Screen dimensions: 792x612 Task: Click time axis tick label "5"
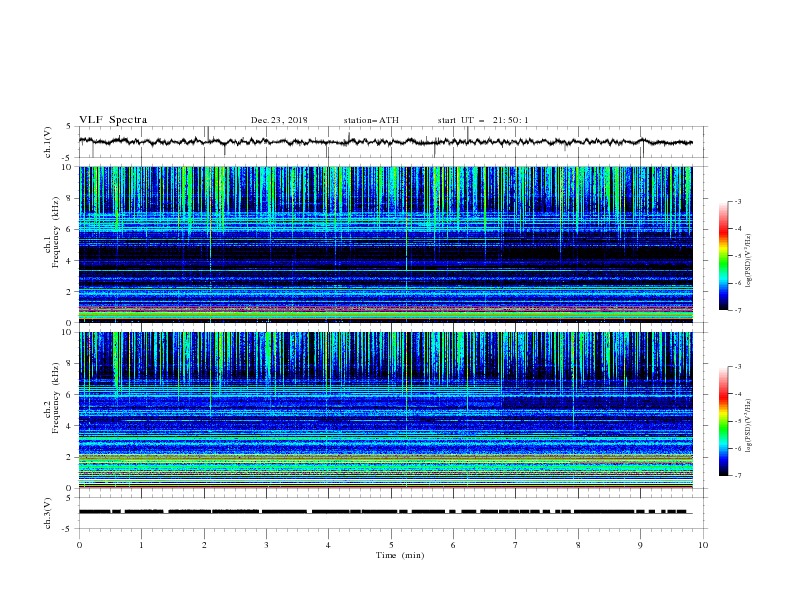coord(391,545)
